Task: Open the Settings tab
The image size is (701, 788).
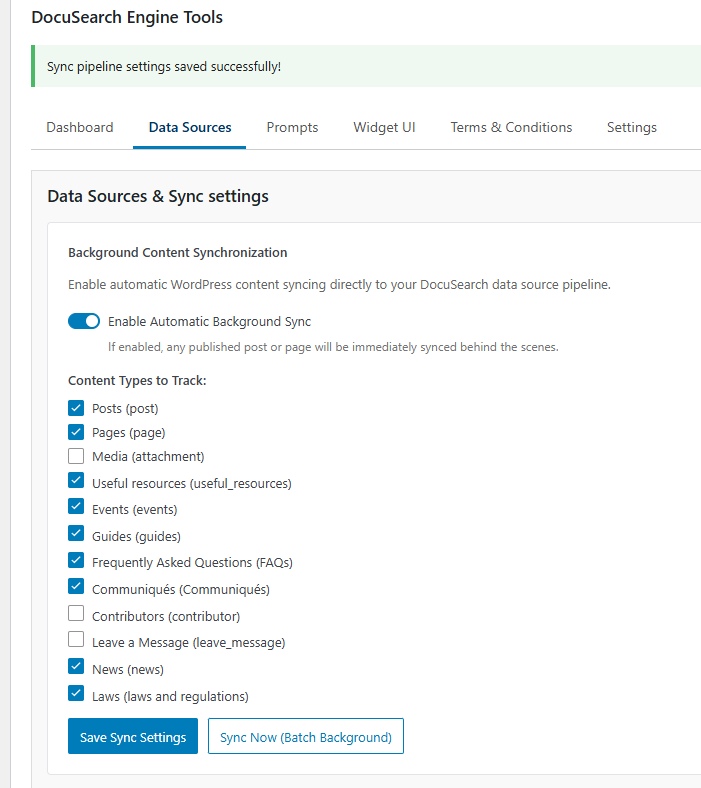Action: pyautogui.click(x=632, y=128)
